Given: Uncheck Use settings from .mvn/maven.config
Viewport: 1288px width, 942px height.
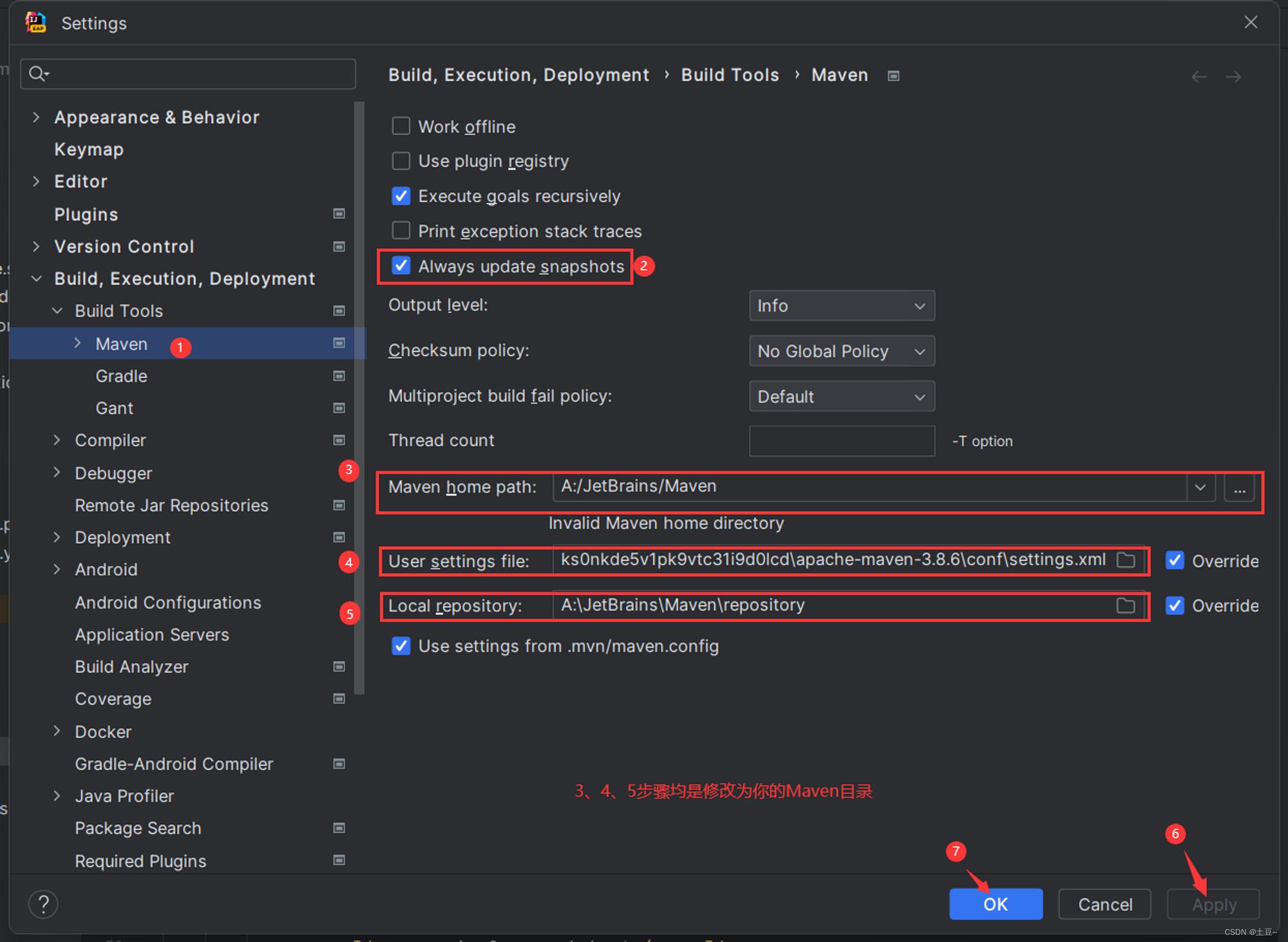Looking at the screenshot, I should click(401, 646).
